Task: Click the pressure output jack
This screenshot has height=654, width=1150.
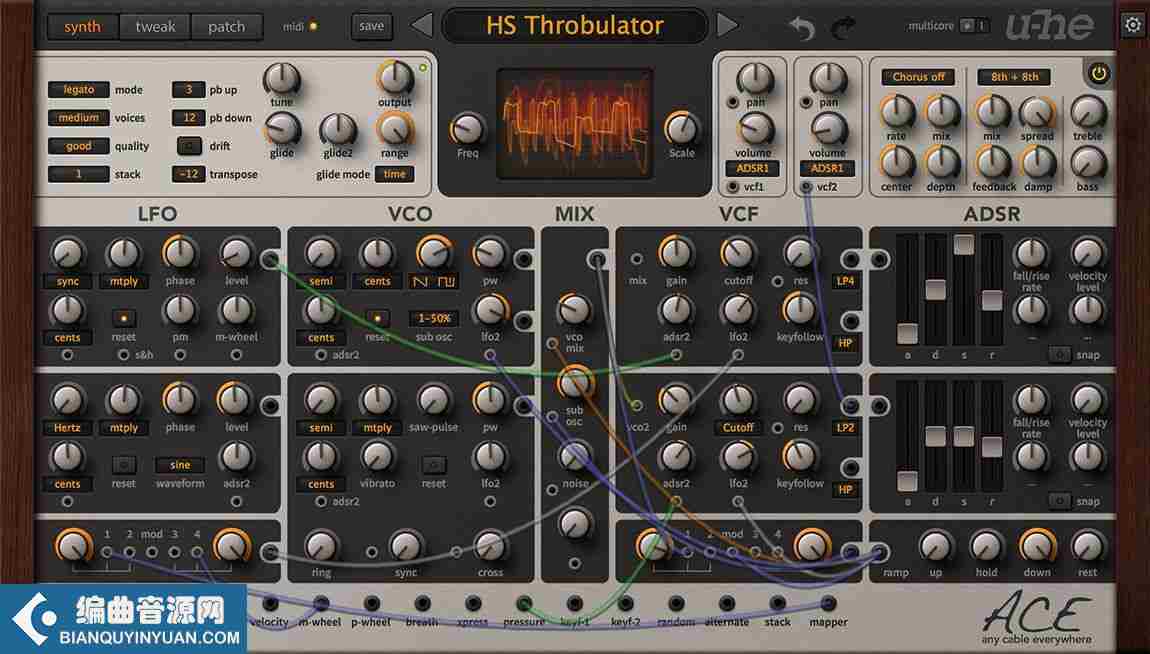Action: click(x=524, y=603)
